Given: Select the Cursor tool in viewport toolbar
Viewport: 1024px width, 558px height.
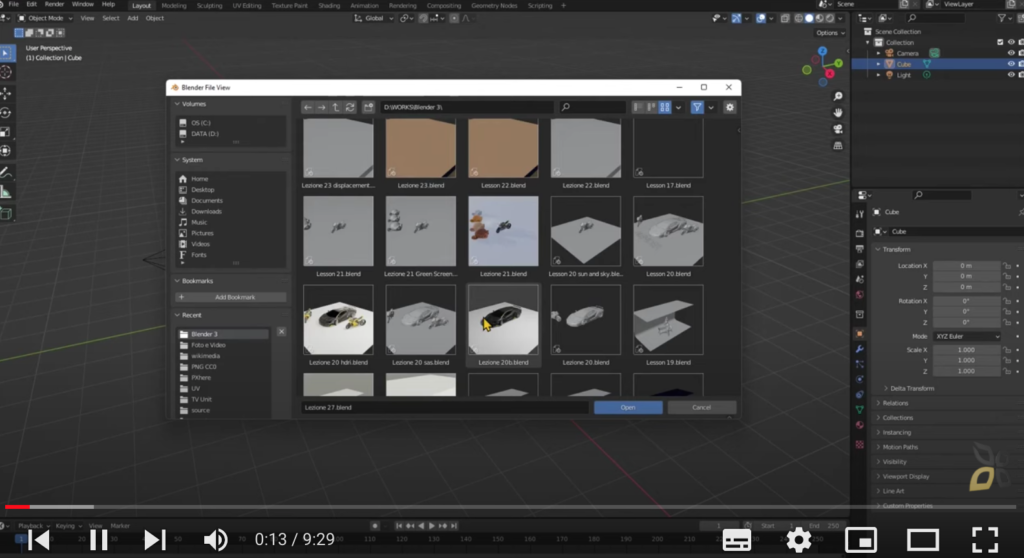Looking at the screenshot, I should [7, 72].
